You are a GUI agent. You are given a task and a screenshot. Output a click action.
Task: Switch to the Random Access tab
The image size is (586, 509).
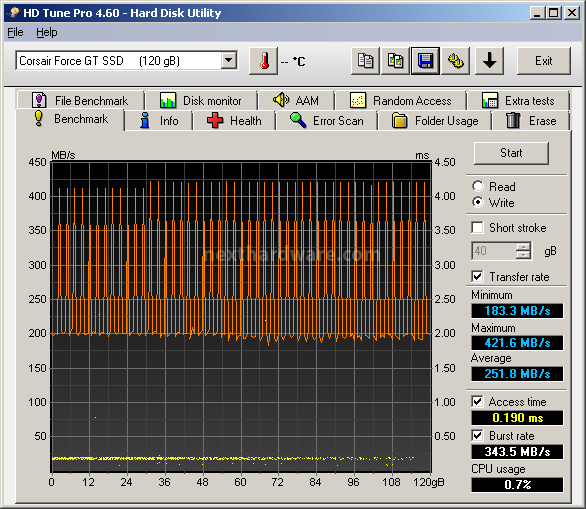pyautogui.click(x=401, y=101)
